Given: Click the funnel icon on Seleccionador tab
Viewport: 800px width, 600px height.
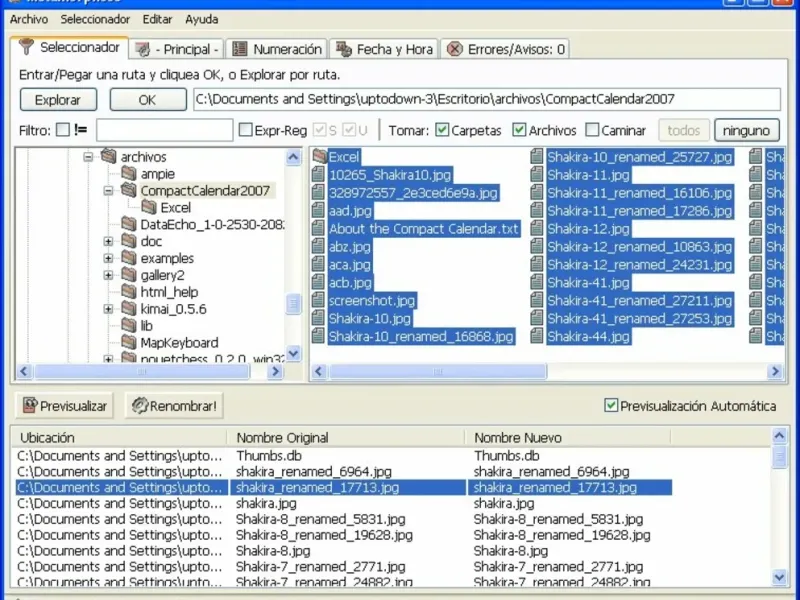Looking at the screenshot, I should coord(26,47).
